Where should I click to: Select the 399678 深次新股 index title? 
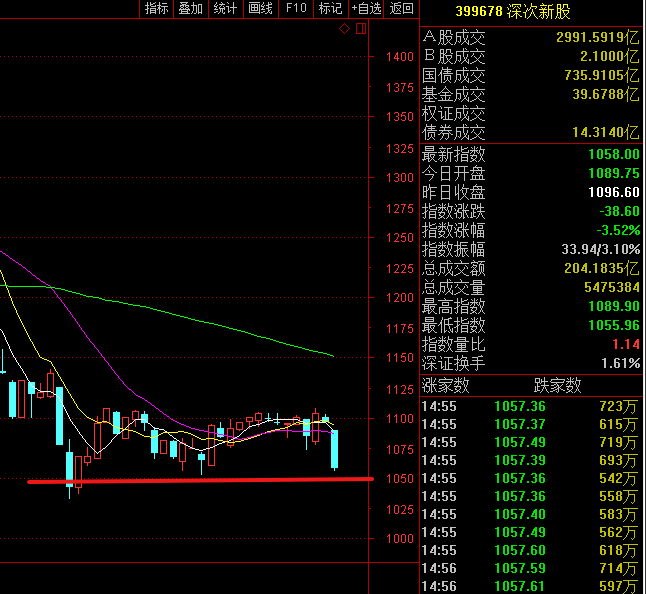[x=513, y=12]
